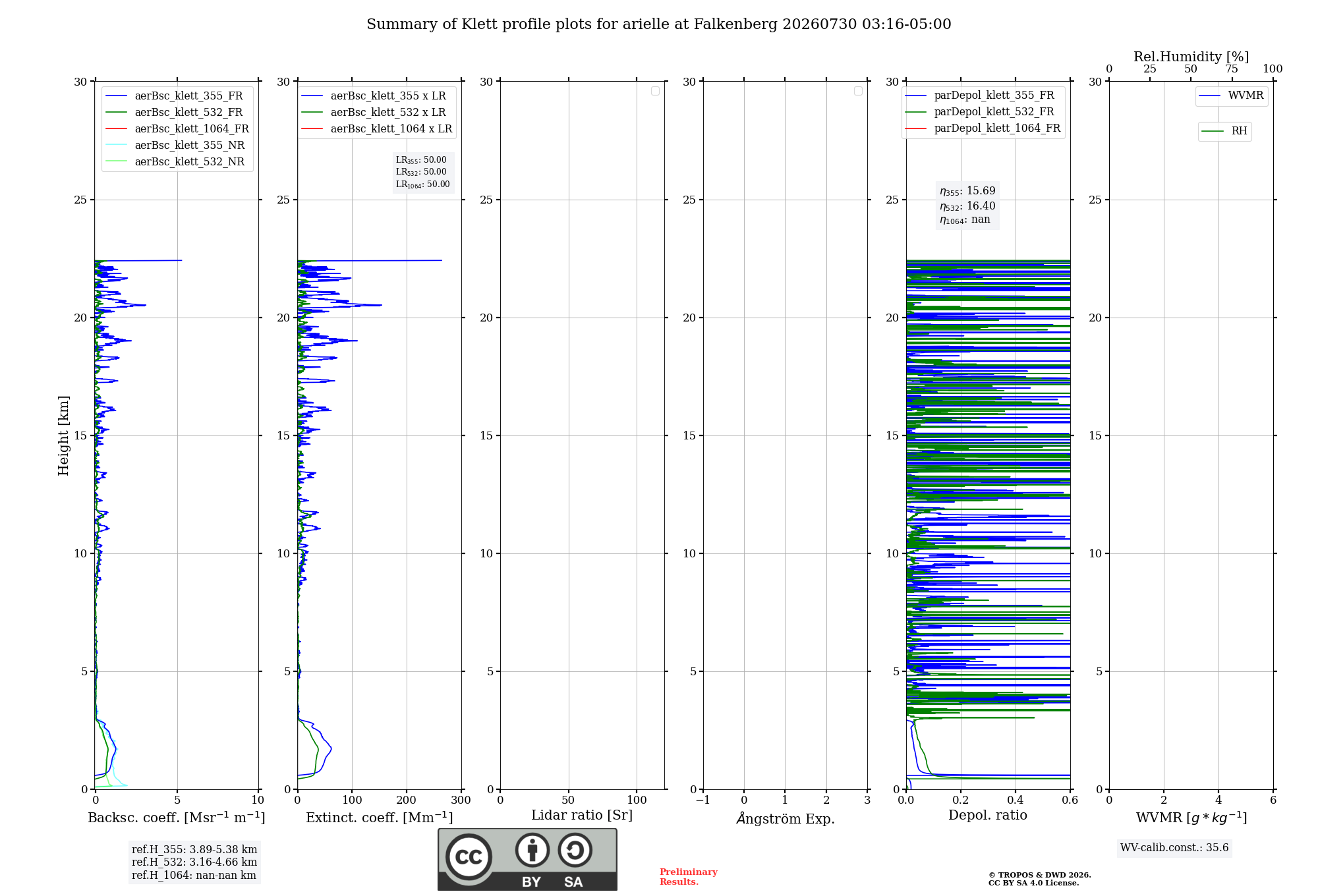Click the empty legend box in Lidar ratio plot
1318x896 pixels.
pos(655,91)
